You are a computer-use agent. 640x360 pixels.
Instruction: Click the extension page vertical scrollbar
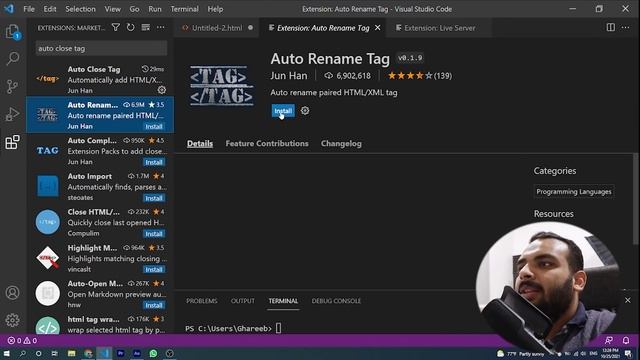point(636,199)
